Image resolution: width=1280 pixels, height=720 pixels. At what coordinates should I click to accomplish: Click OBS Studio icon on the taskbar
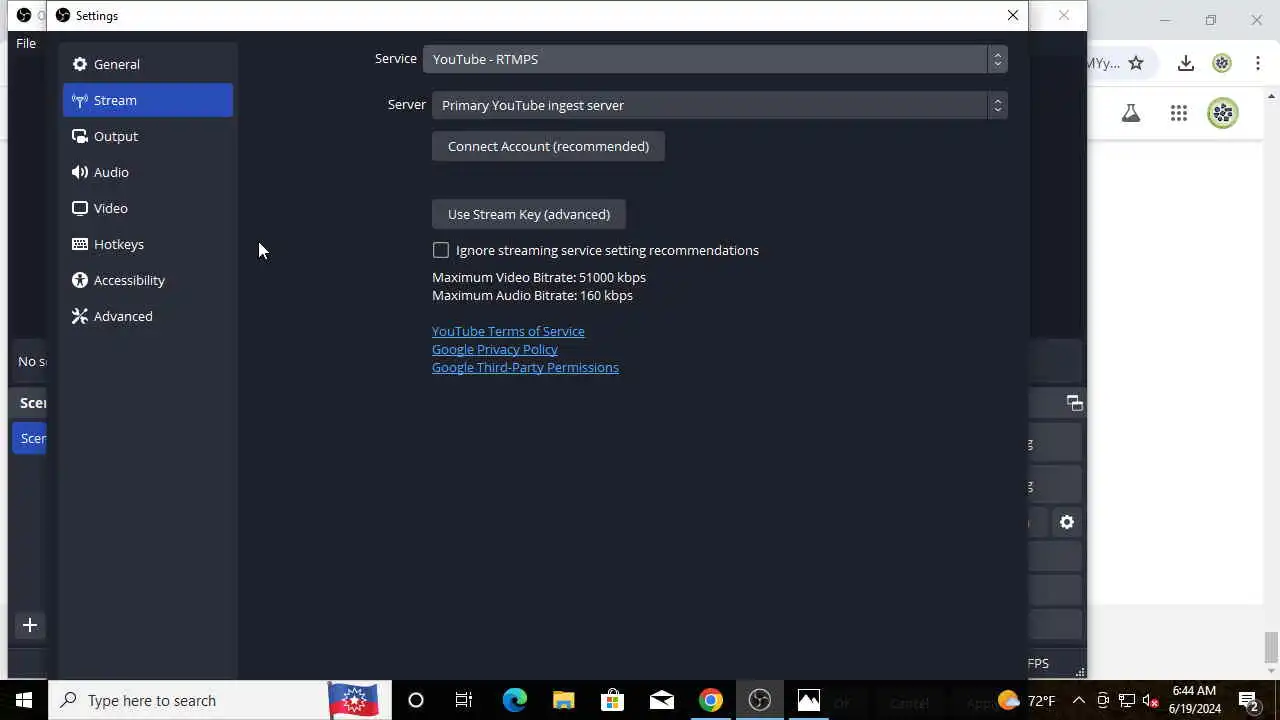click(x=760, y=700)
